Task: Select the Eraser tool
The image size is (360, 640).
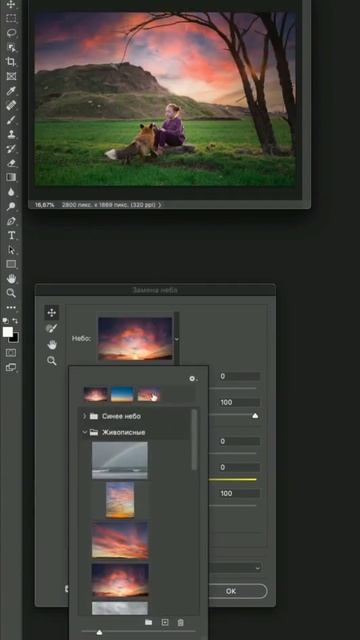Action: pos(11,163)
